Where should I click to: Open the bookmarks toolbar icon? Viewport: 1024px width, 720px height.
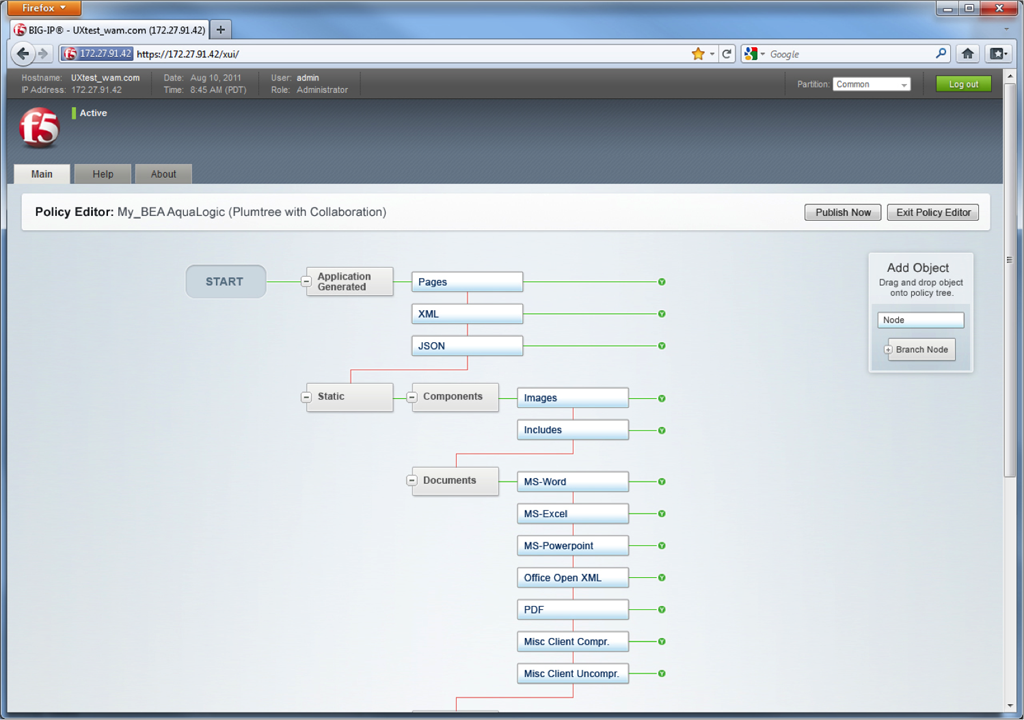(997, 54)
